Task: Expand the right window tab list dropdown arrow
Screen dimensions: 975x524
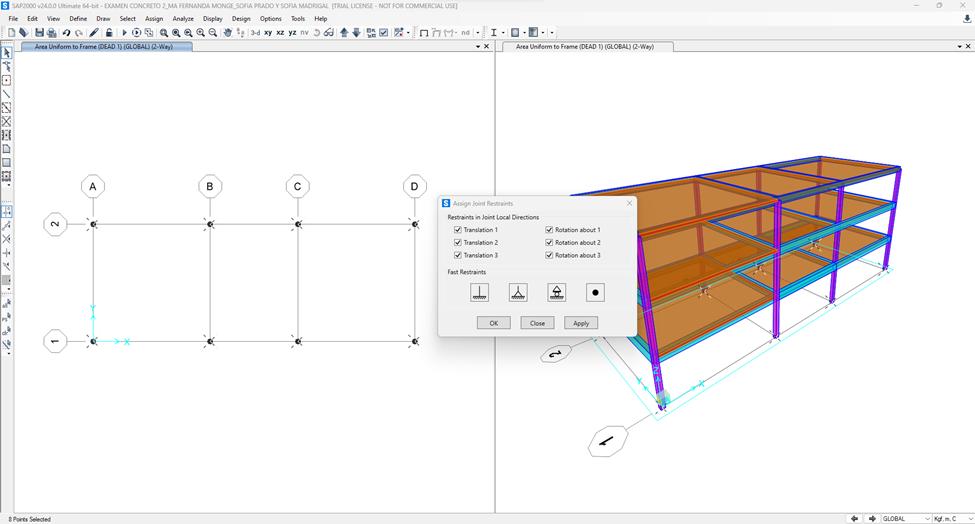Action: pos(960,47)
